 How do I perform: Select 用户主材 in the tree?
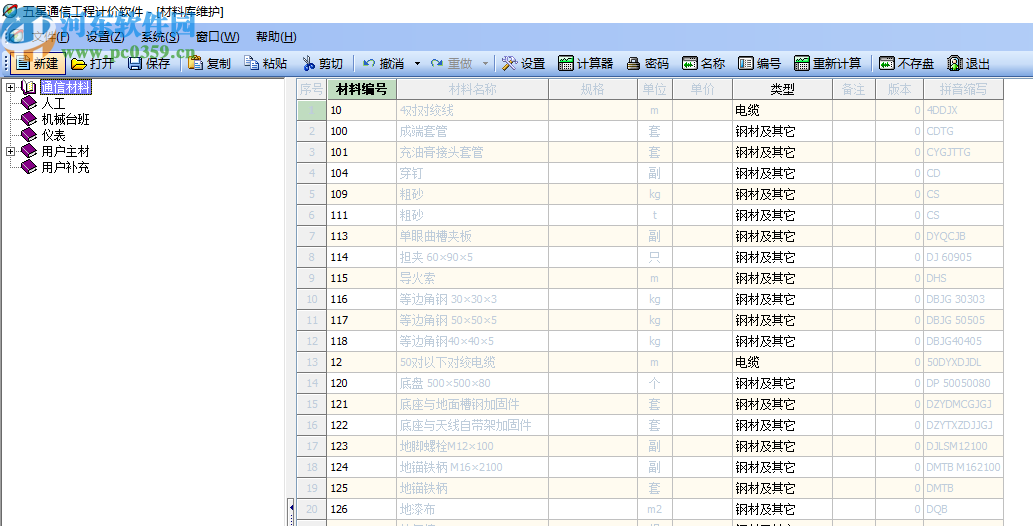(65, 152)
